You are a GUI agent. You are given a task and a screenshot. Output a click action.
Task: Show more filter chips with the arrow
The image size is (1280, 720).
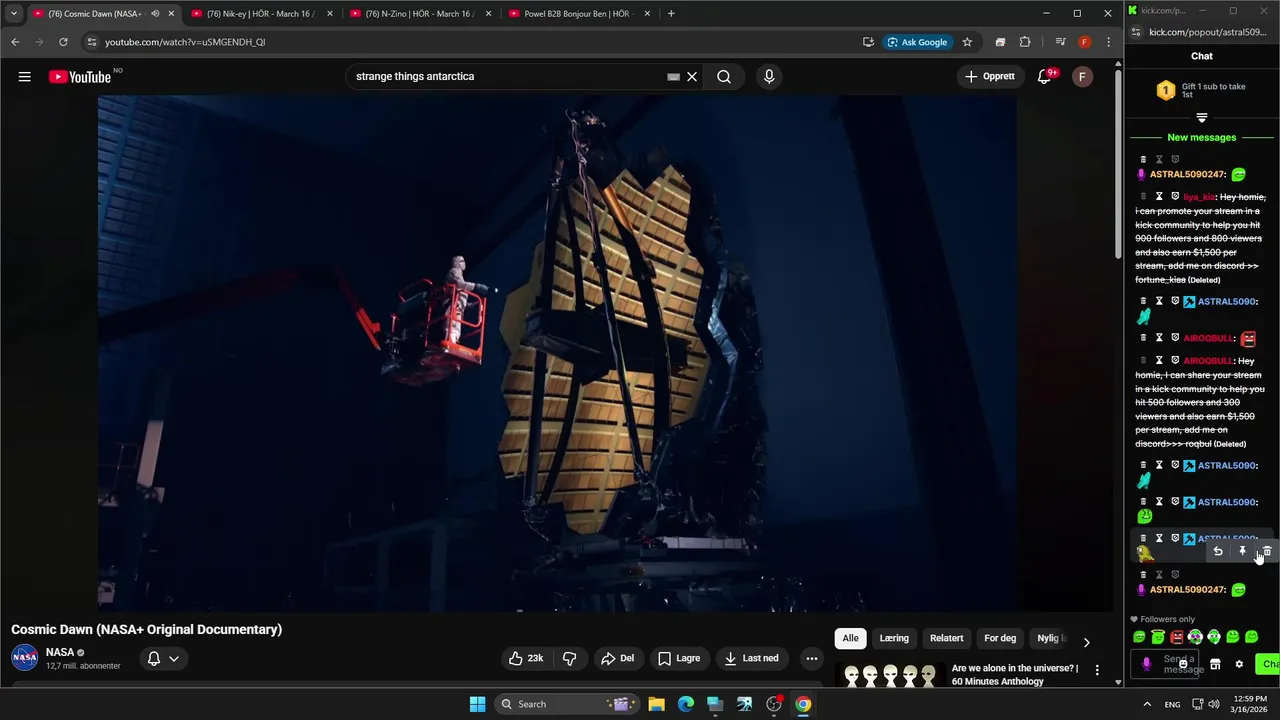pyautogui.click(x=1086, y=642)
